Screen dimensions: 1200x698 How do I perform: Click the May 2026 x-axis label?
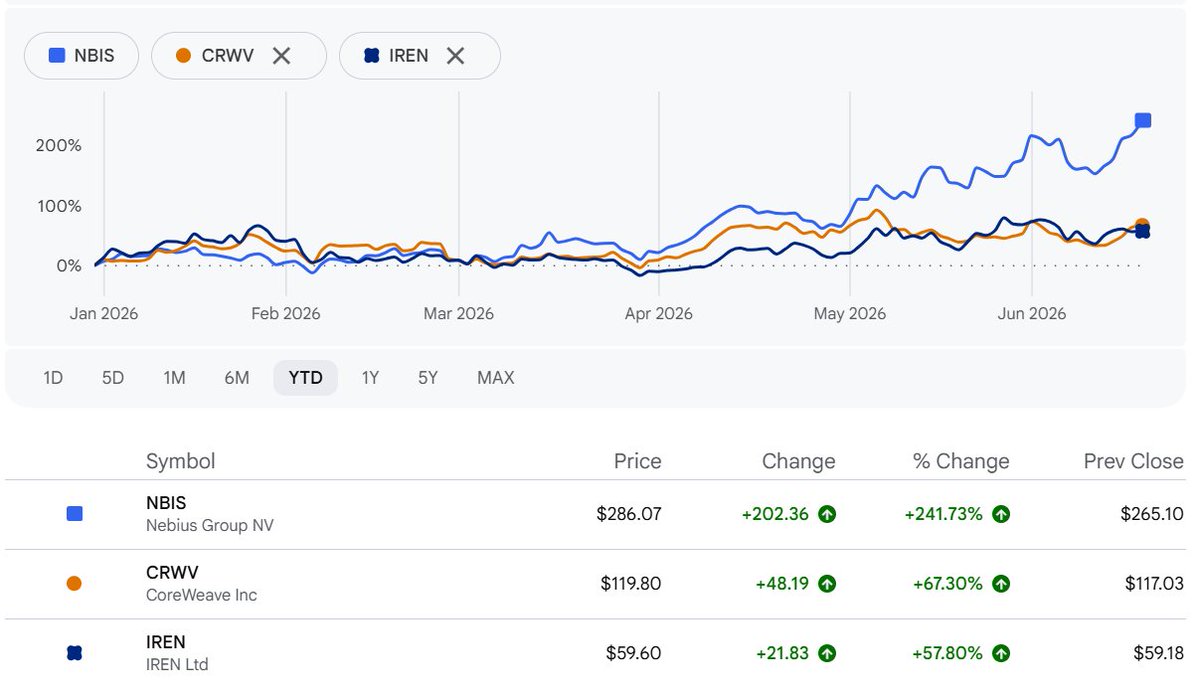pyautogui.click(x=850, y=314)
